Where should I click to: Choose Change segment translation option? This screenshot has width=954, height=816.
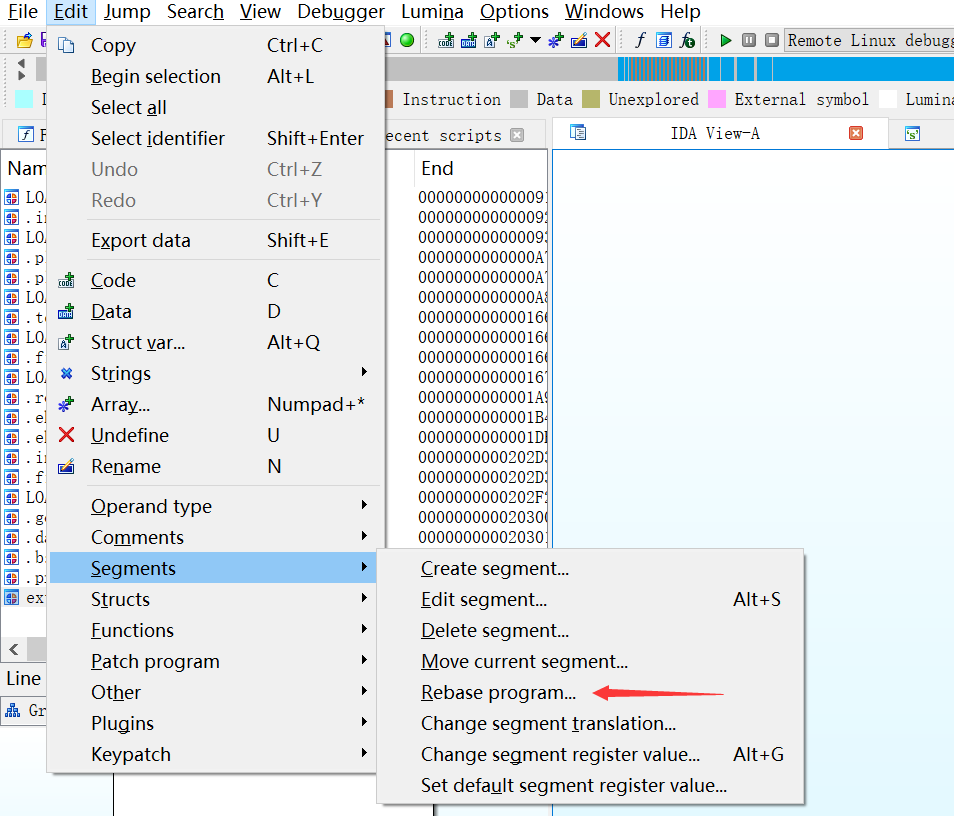[x=548, y=724]
